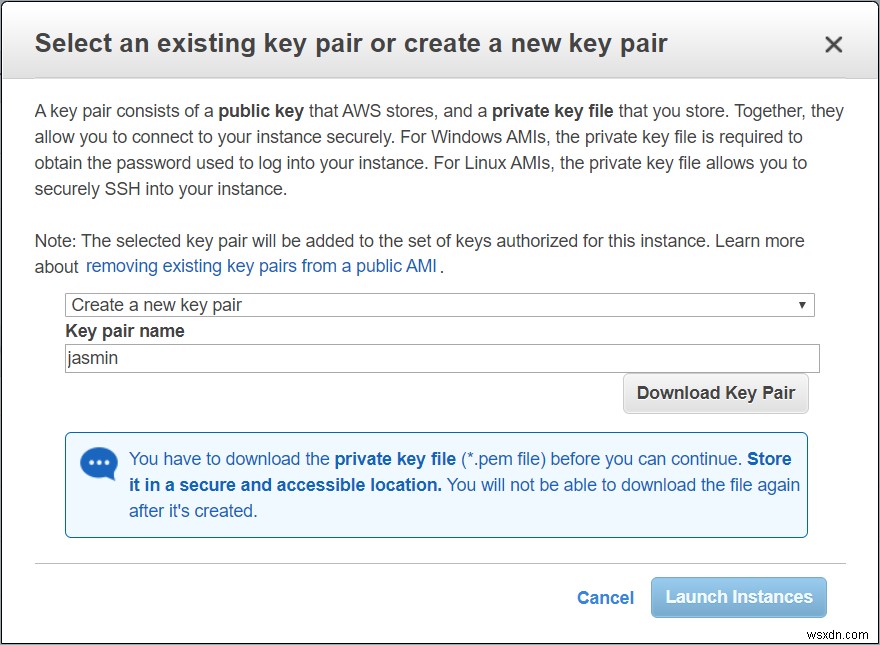880x645 pixels.
Task: Close the key pair dialog using the X
Action: click(833, 44)
